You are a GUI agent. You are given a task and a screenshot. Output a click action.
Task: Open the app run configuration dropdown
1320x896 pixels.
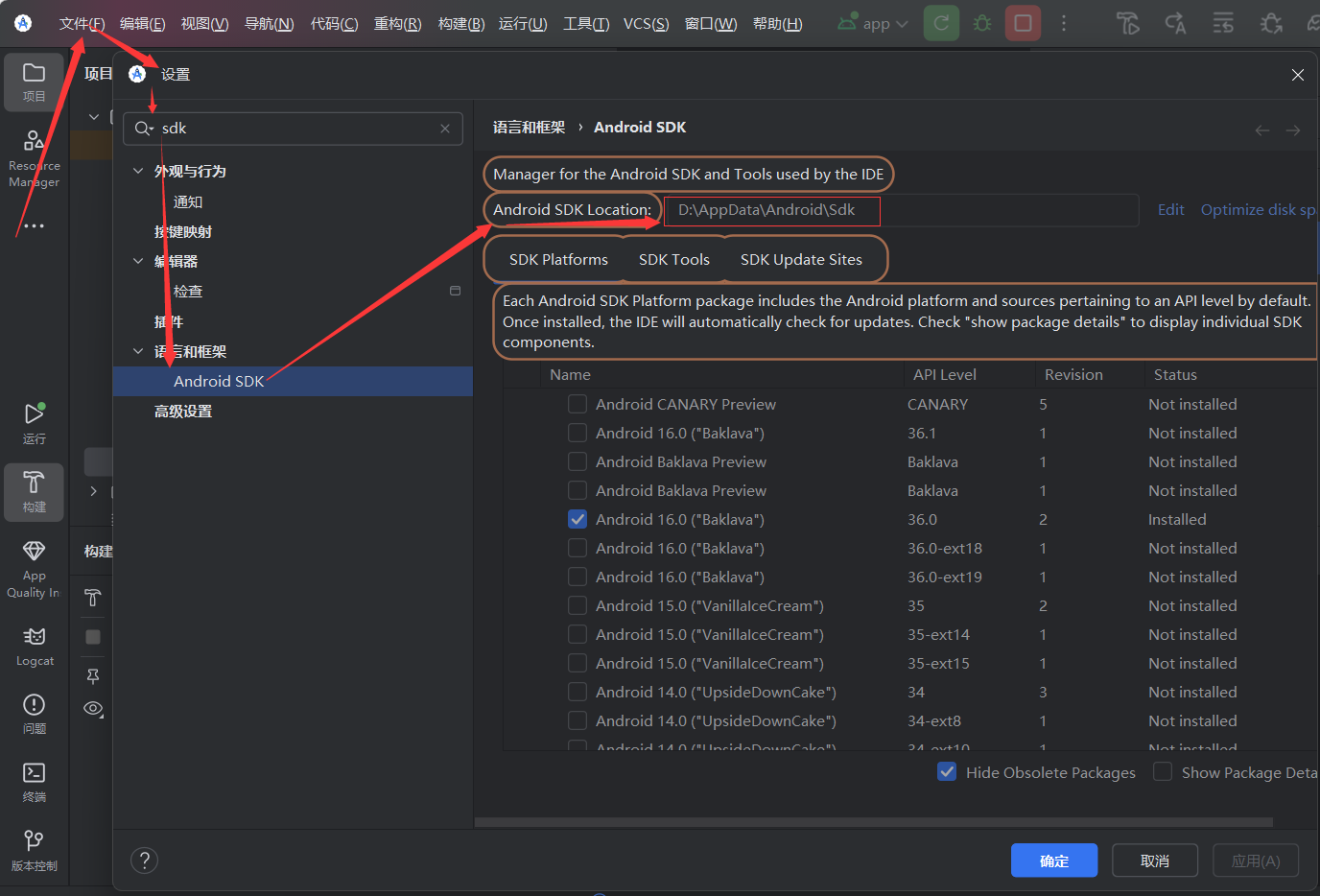point(873,23)
